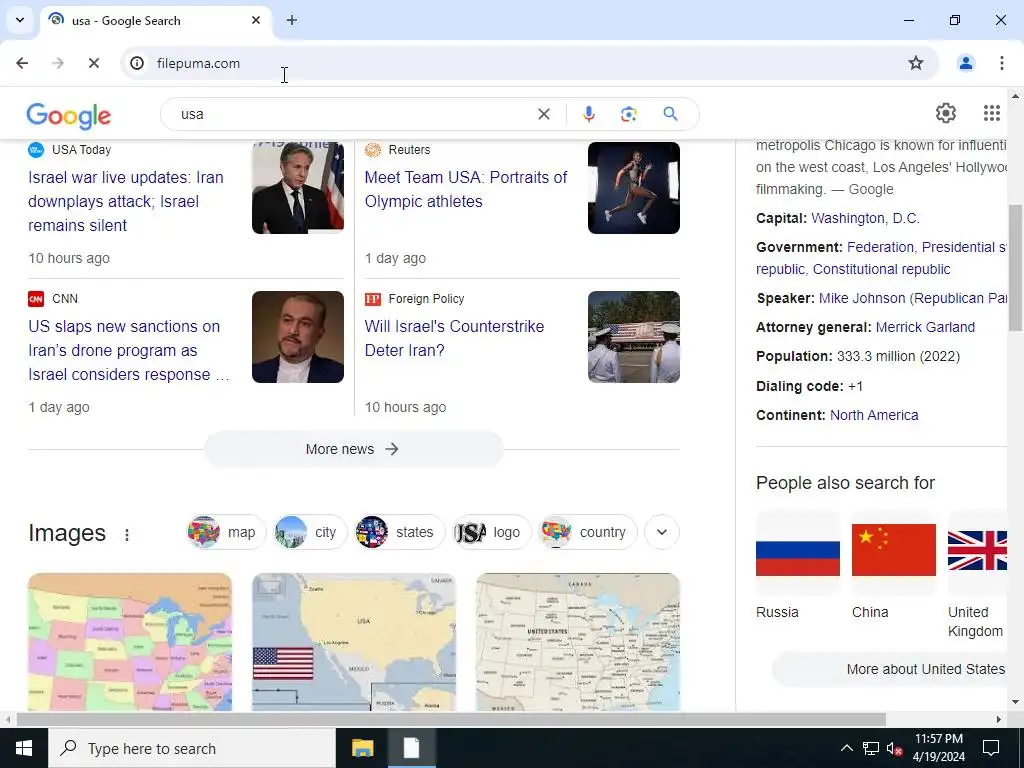Image resolution: width=1024 pixels, height=768 pixels.
Task: Expand more image filter chips chevron
Action: tap(662, 532)
